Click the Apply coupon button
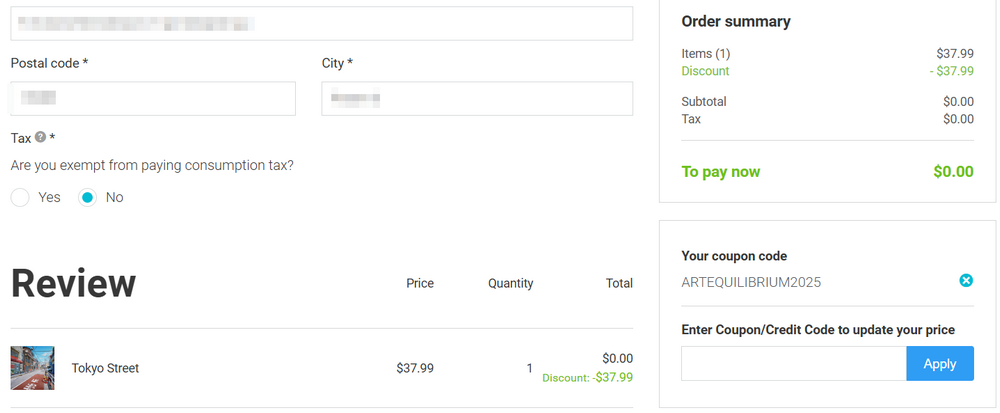The height and width of the screenshot is (413, 1000). 939,363
